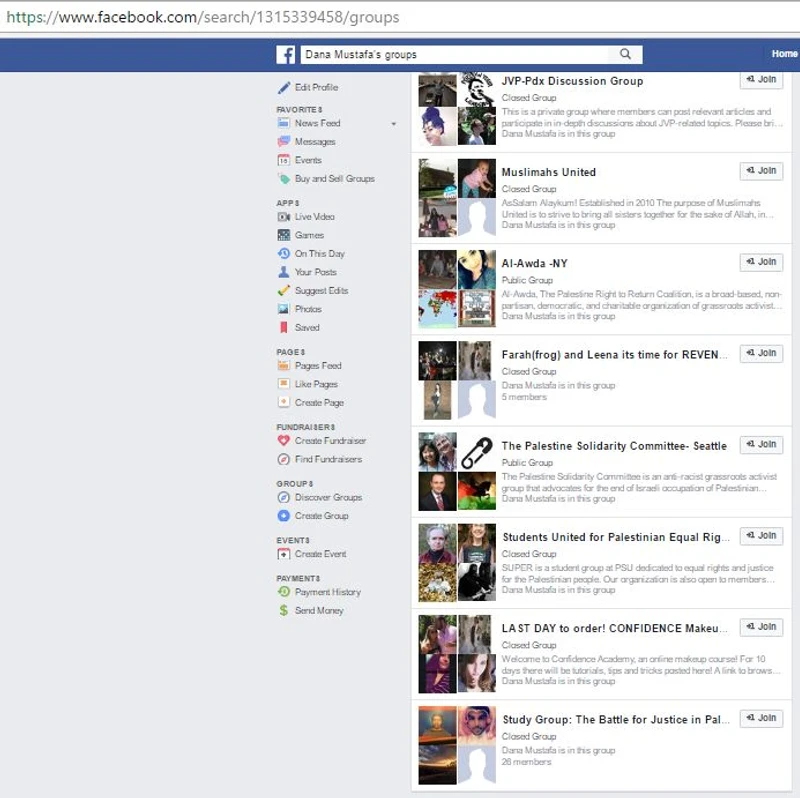This screenshot has height=798, width=800.
Task: Click the Students United group thumbnail collage
Action: point(457,563)
